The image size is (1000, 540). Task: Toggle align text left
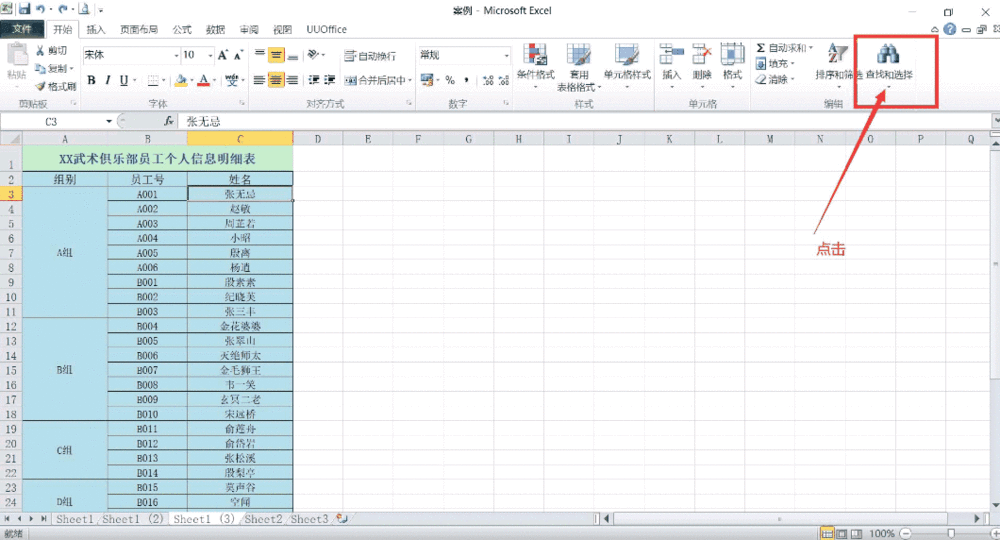[x=259, y=80]
